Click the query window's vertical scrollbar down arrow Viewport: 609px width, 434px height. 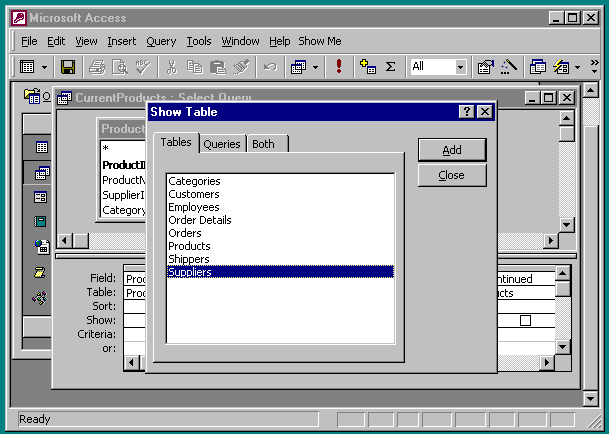[567, 225]
